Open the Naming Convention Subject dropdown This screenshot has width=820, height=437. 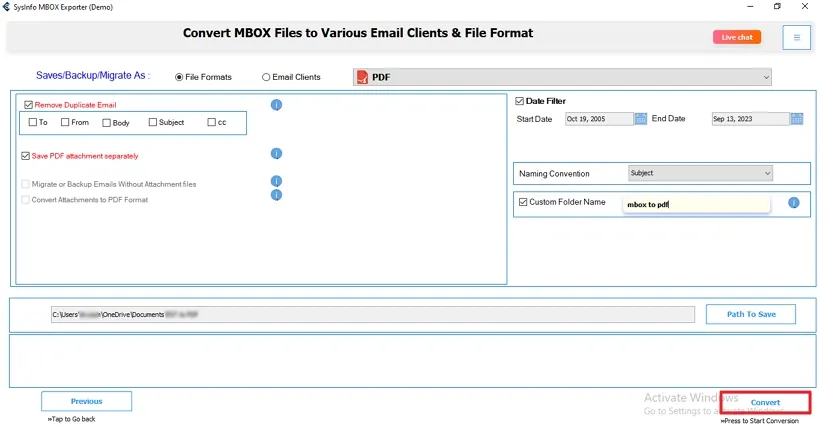pos(767,173)
